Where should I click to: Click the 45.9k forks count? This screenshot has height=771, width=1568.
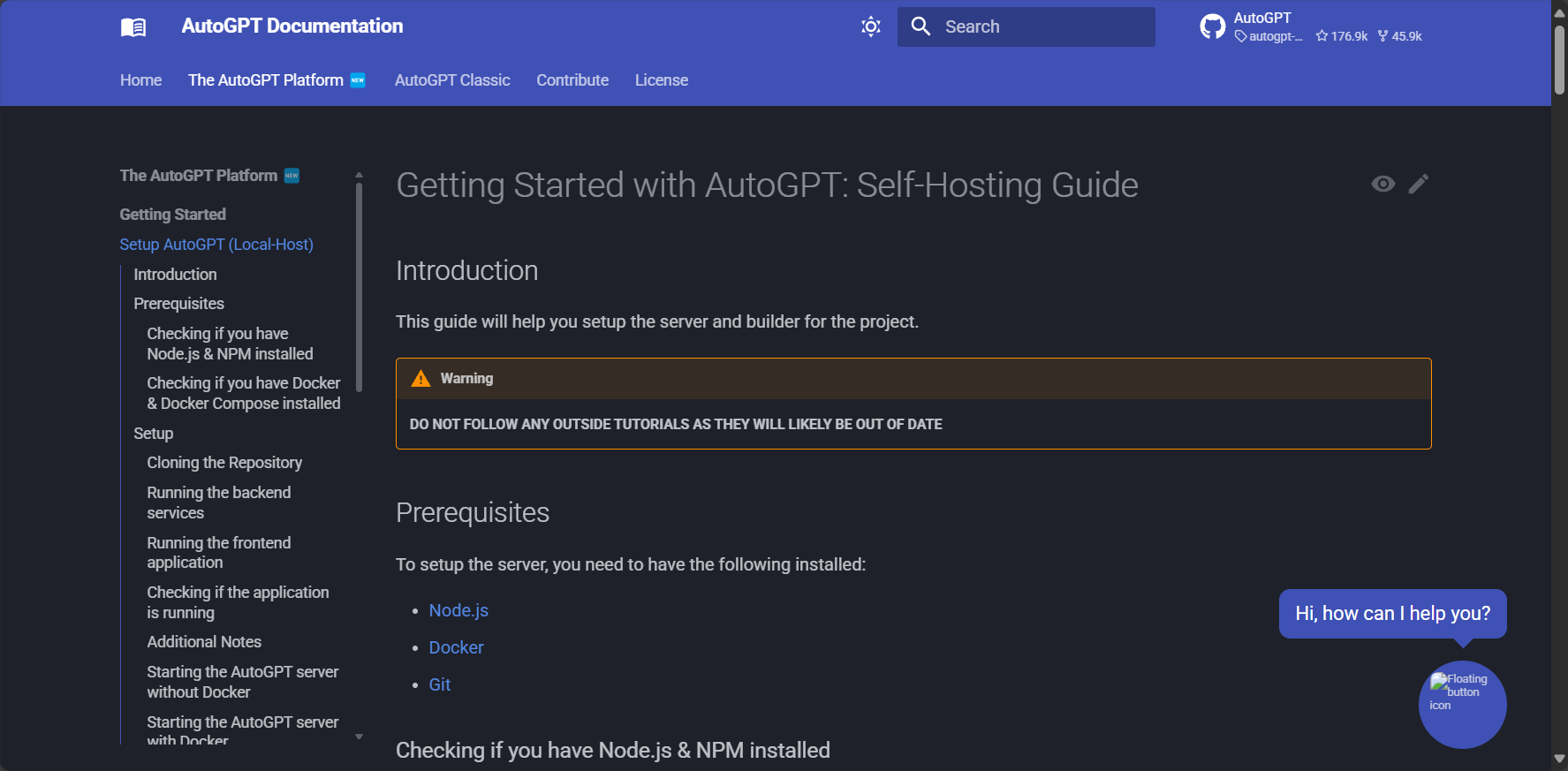click(1400, 36)
